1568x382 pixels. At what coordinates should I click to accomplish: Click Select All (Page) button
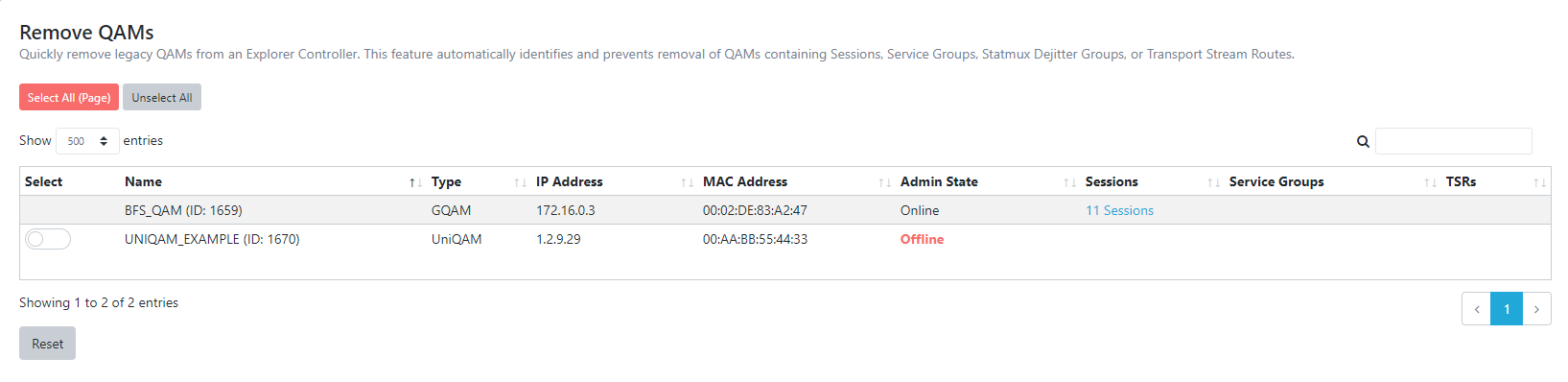click(x=69, y=97)
